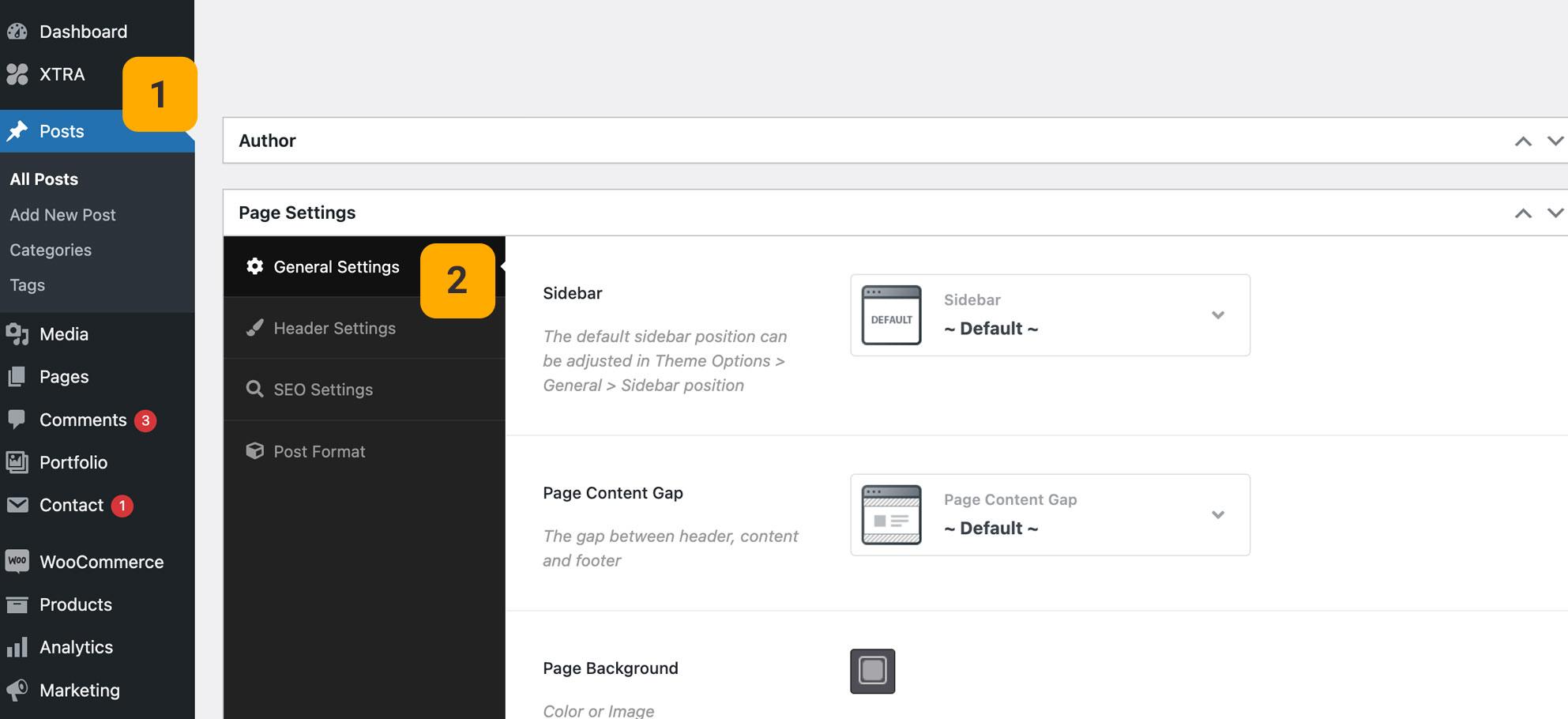Viewport: 1568px width, 719px height.
Task: Click the Media library icon
Action: coord(17,334)
